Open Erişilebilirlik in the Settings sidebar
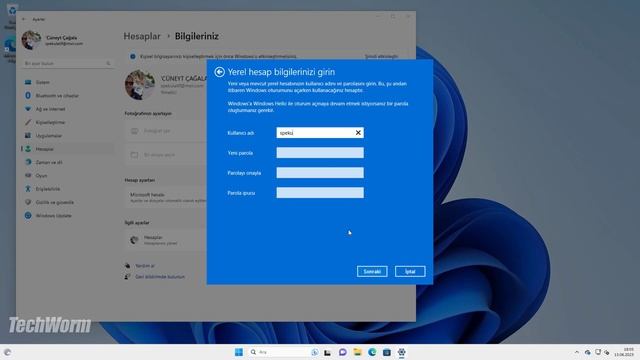Image resolution: width=640 pixels, height=360 pixels. pos(67,189)
